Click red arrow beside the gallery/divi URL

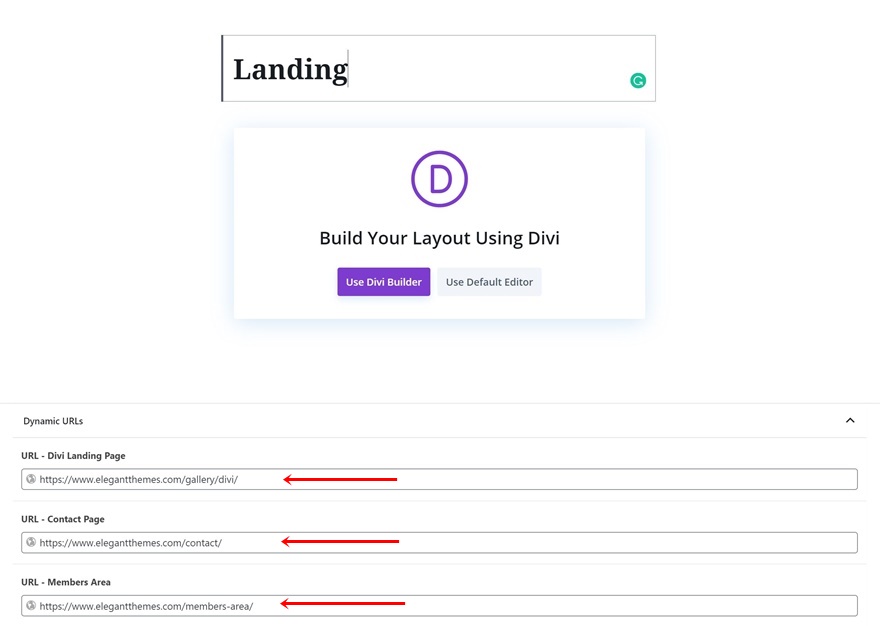[x=340, y=480]
